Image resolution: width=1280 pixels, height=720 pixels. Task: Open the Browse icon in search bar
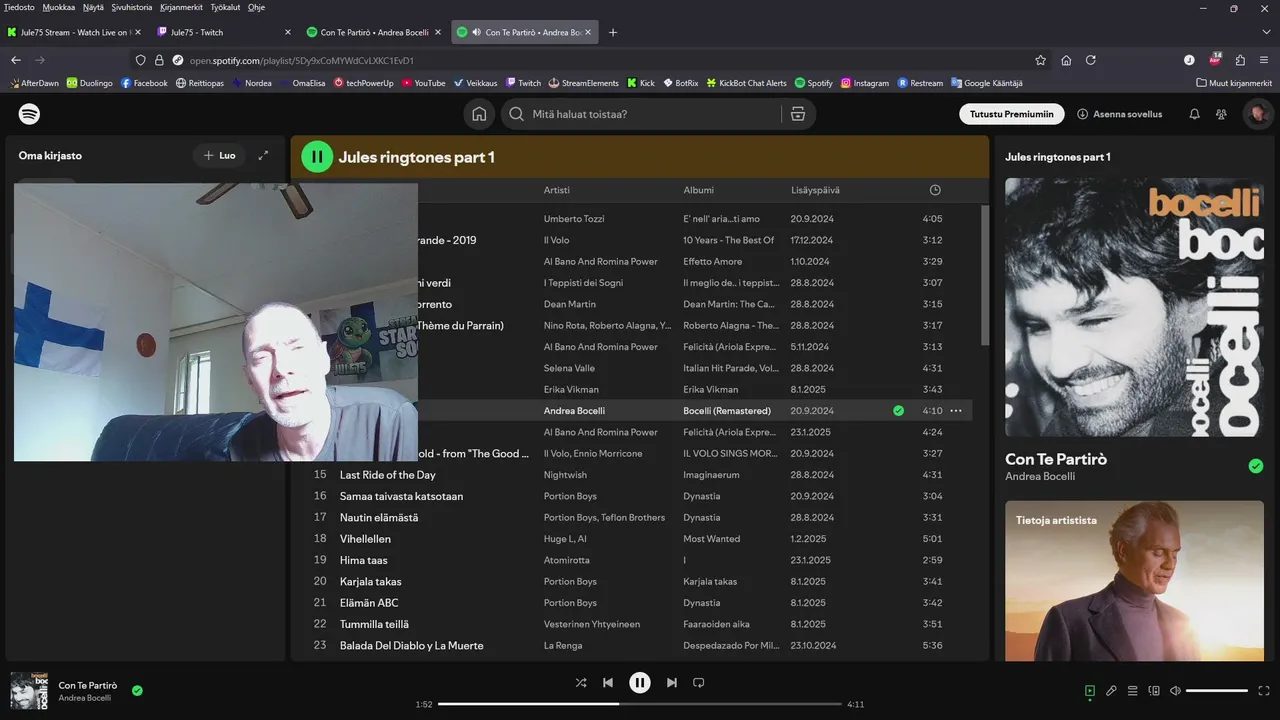tap(797, 114)
